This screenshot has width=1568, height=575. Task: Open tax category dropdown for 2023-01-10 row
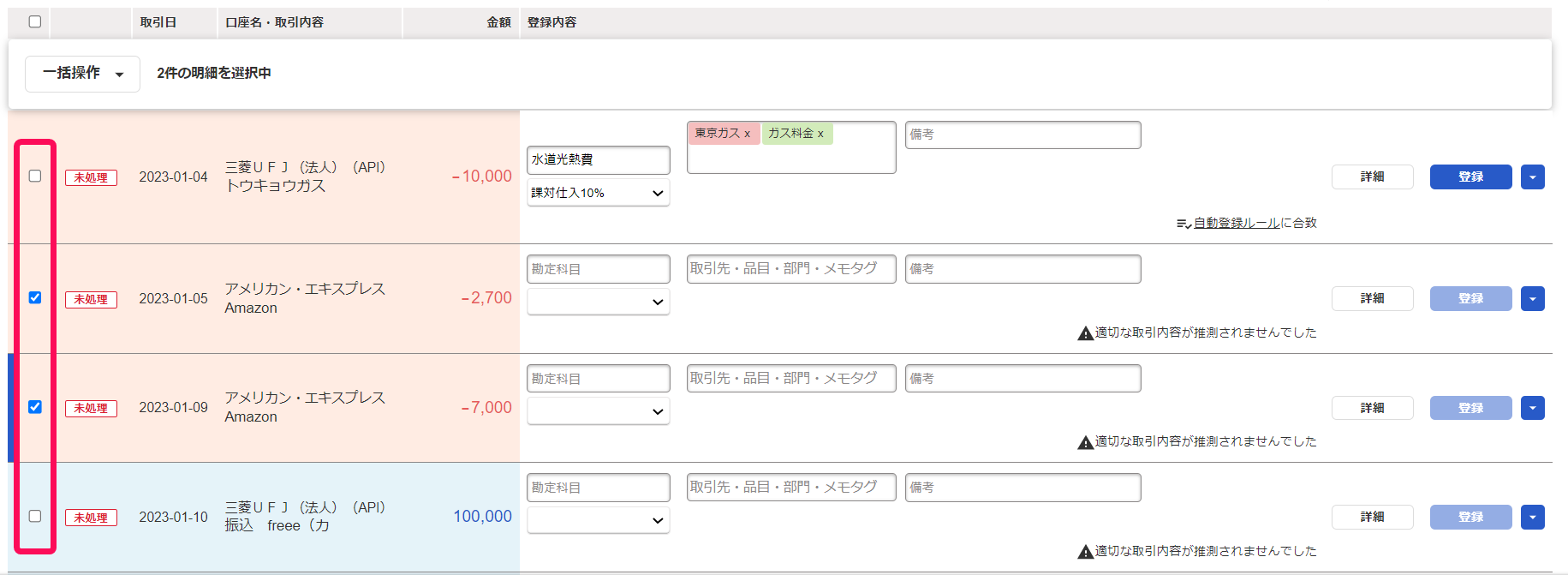(598, 520)
